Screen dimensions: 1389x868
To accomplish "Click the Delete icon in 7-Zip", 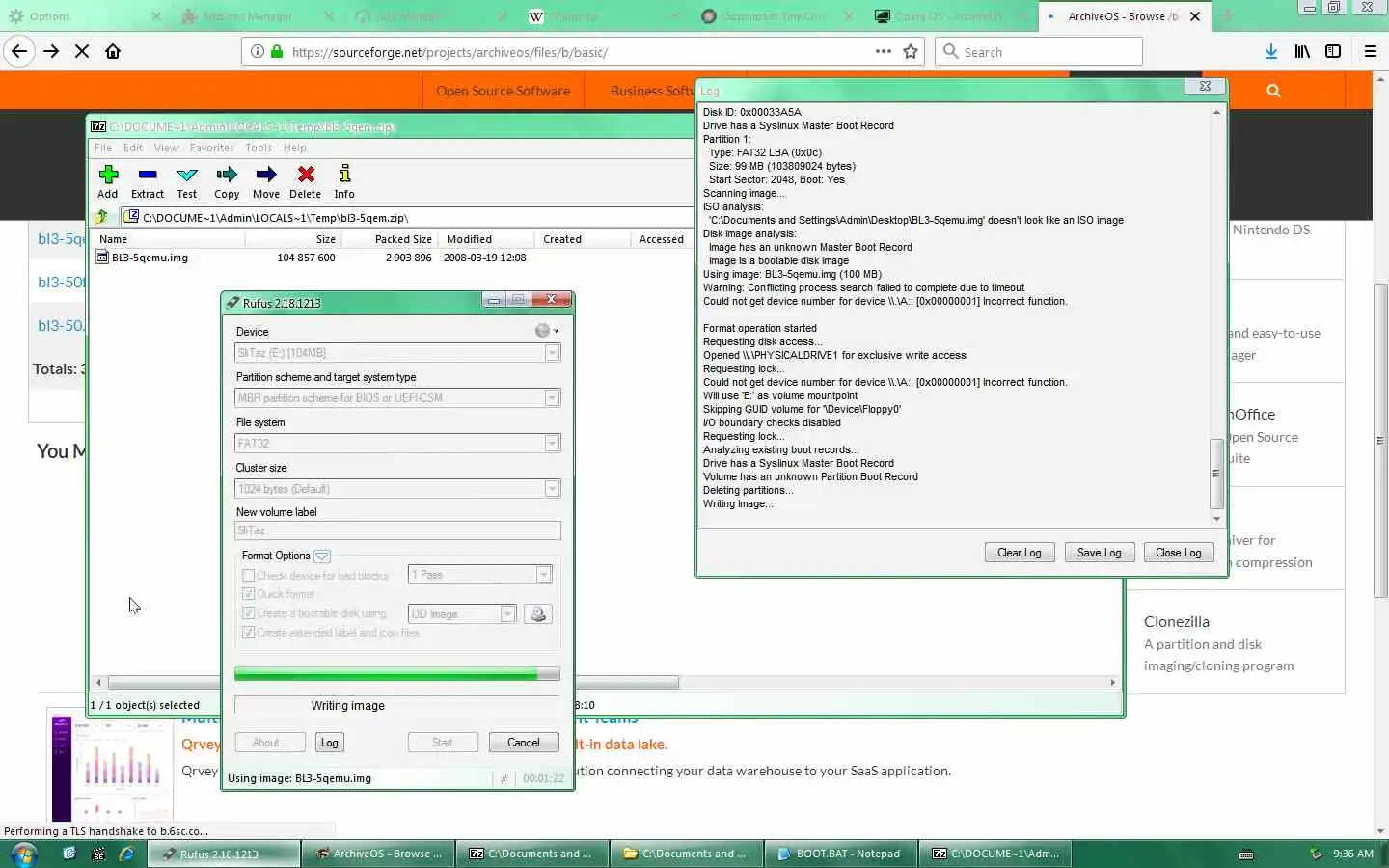I will pos(306,175).
